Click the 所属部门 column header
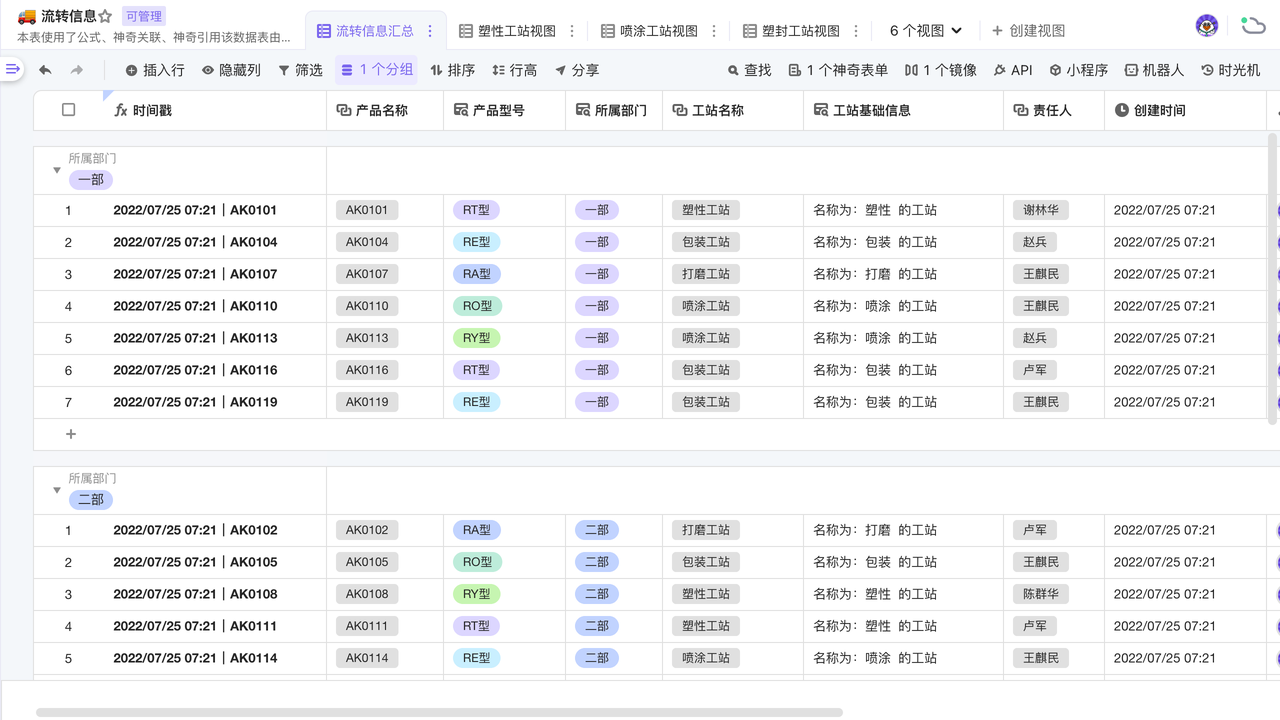The height and width of the screenshot is (720, 1280). click(613, 110)
